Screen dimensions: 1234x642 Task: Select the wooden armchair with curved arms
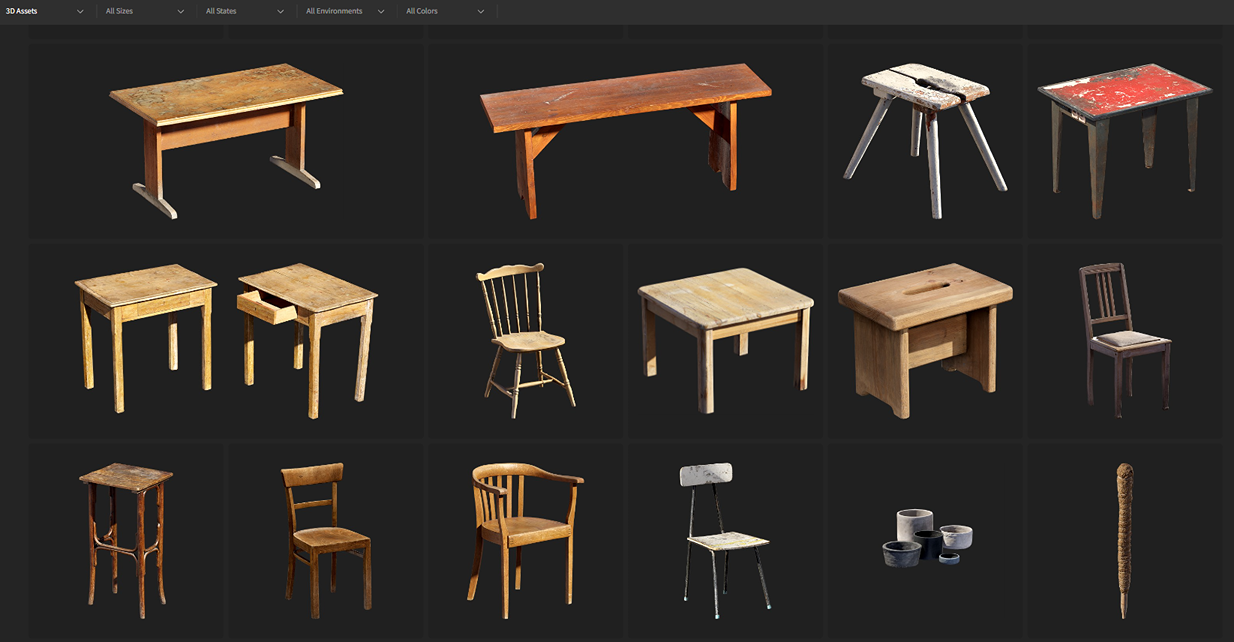pyautogui.click(x=525, y=540)
